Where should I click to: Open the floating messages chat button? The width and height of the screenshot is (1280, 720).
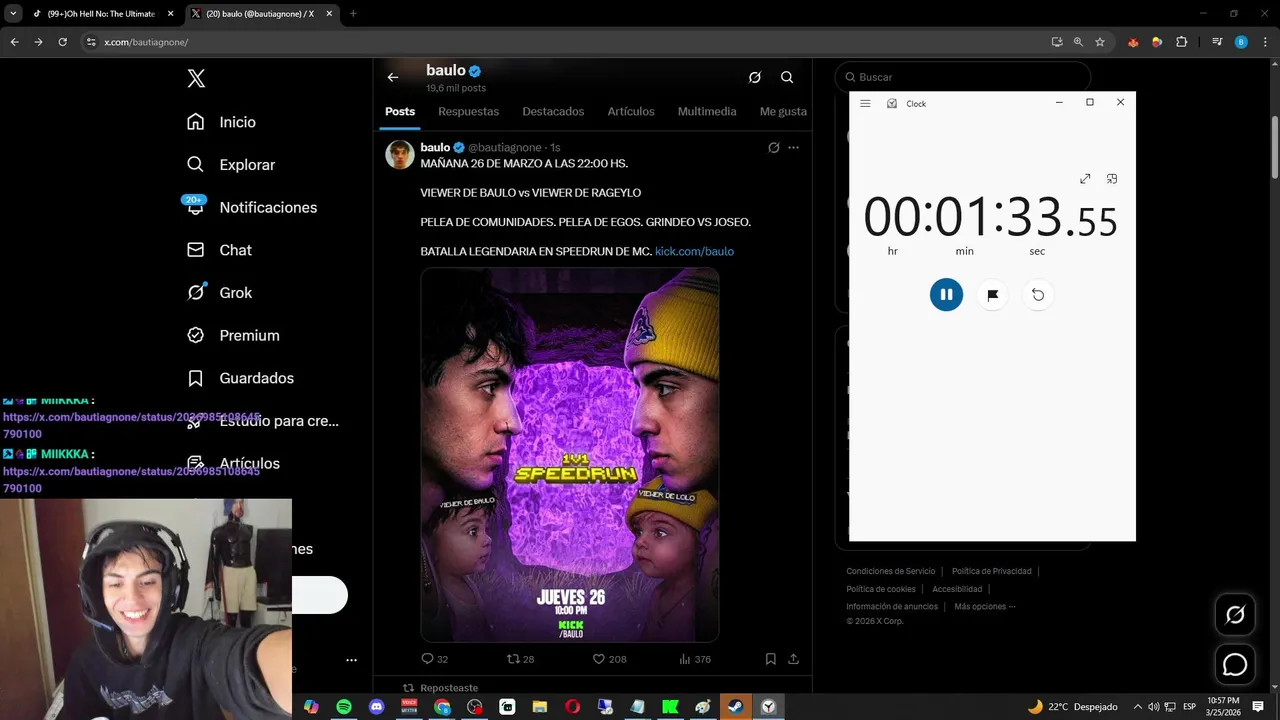point(1235,665)
